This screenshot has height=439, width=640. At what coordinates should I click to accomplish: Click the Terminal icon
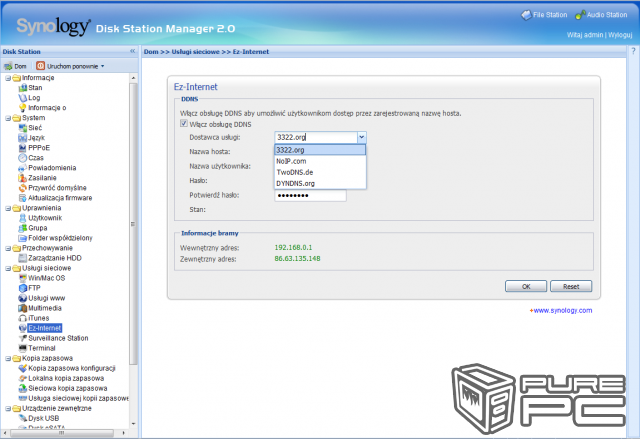point(23,348)
